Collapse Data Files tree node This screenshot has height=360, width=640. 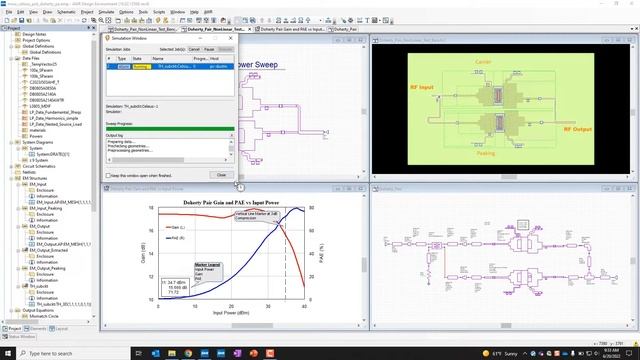point(12,58)
